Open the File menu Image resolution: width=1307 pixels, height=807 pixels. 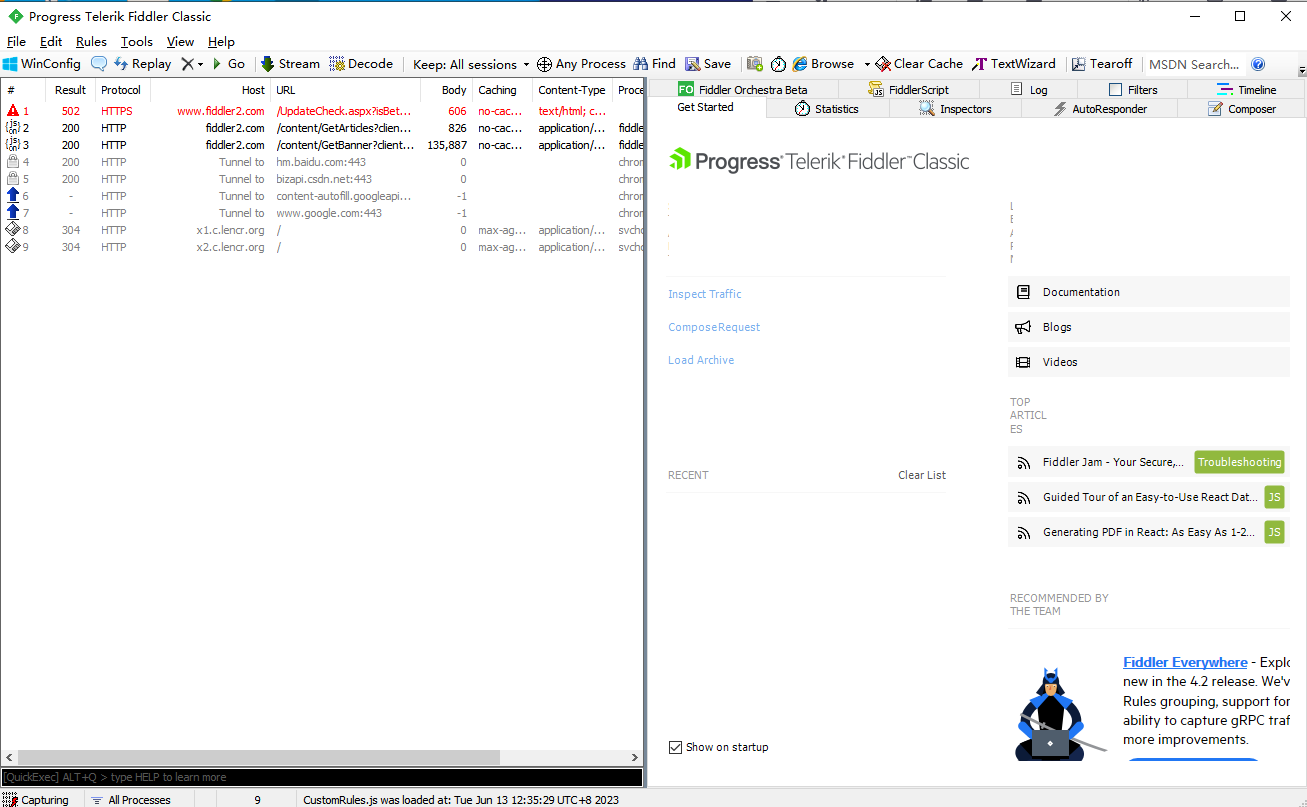[16, 42]
